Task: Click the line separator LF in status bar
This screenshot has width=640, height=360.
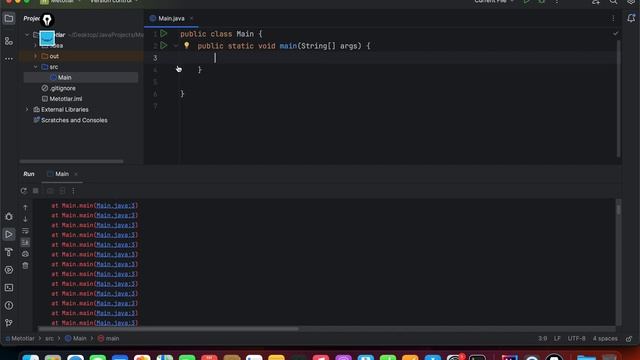Action: 557,338
